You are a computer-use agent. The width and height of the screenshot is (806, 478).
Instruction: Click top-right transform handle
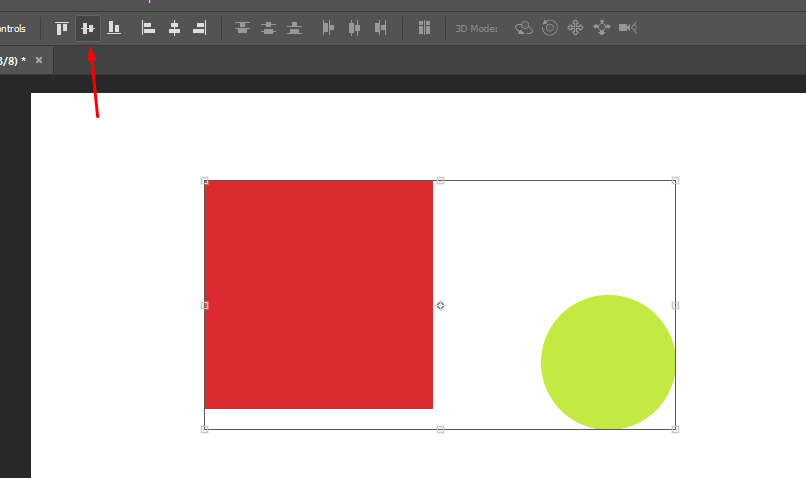coord(675,180)
